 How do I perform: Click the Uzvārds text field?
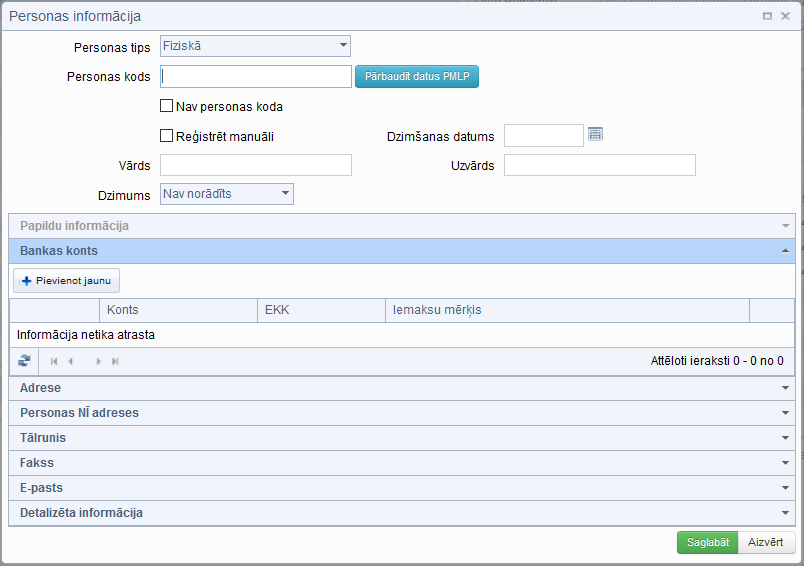point(599,165)
